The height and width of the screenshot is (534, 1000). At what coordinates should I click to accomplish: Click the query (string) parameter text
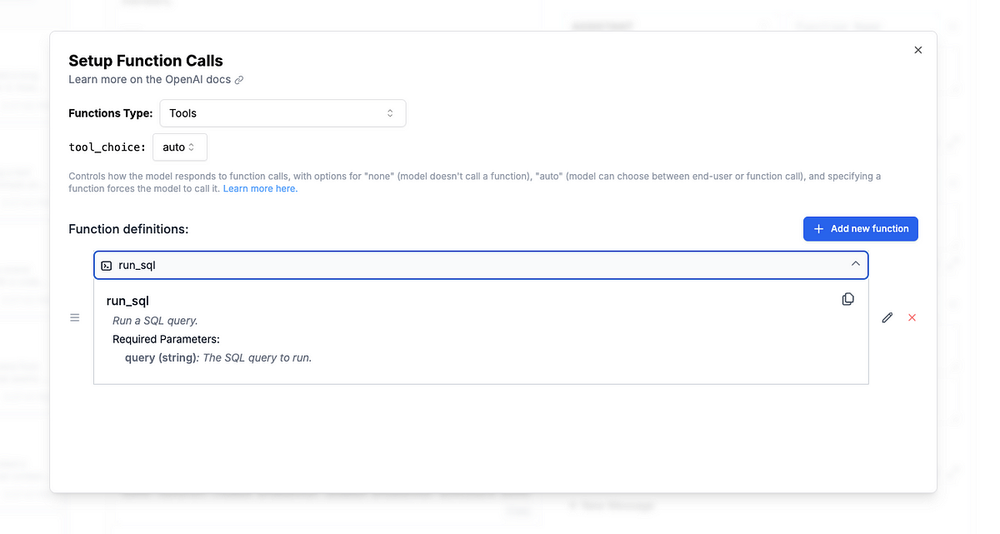(161, 357)
